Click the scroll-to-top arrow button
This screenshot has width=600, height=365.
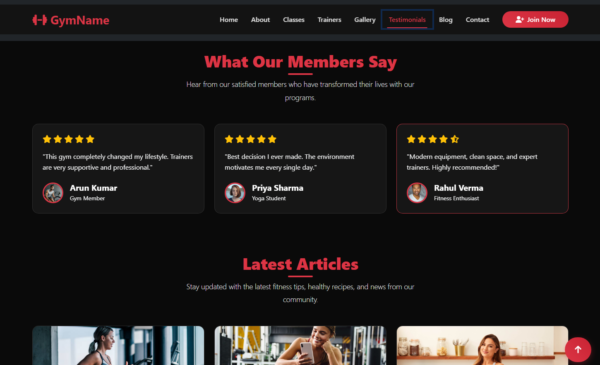point(578,349)
